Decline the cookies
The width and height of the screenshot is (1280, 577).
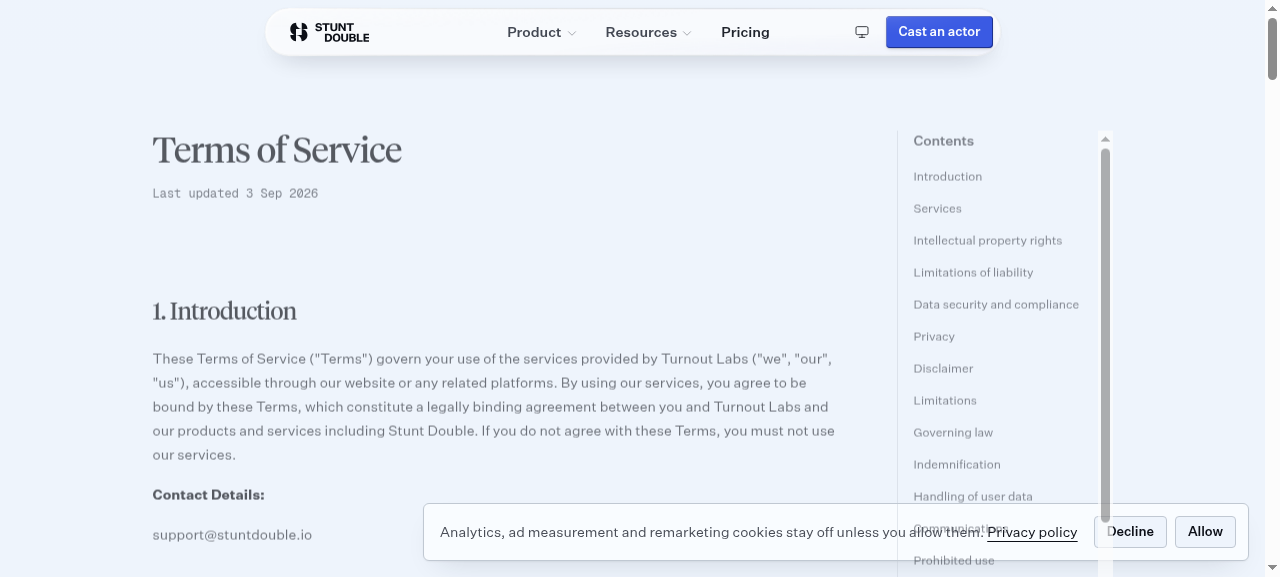click(x=1130, y=532)
